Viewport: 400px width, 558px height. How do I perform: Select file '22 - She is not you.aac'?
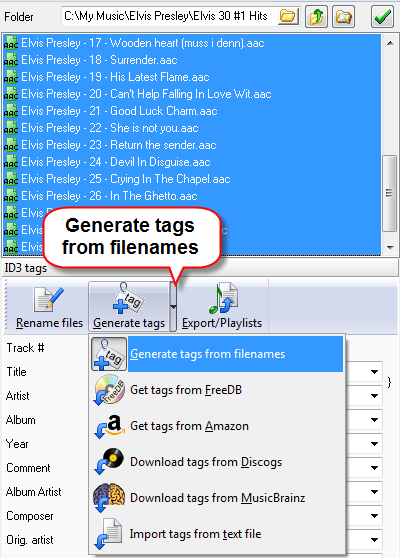point(110,128)
